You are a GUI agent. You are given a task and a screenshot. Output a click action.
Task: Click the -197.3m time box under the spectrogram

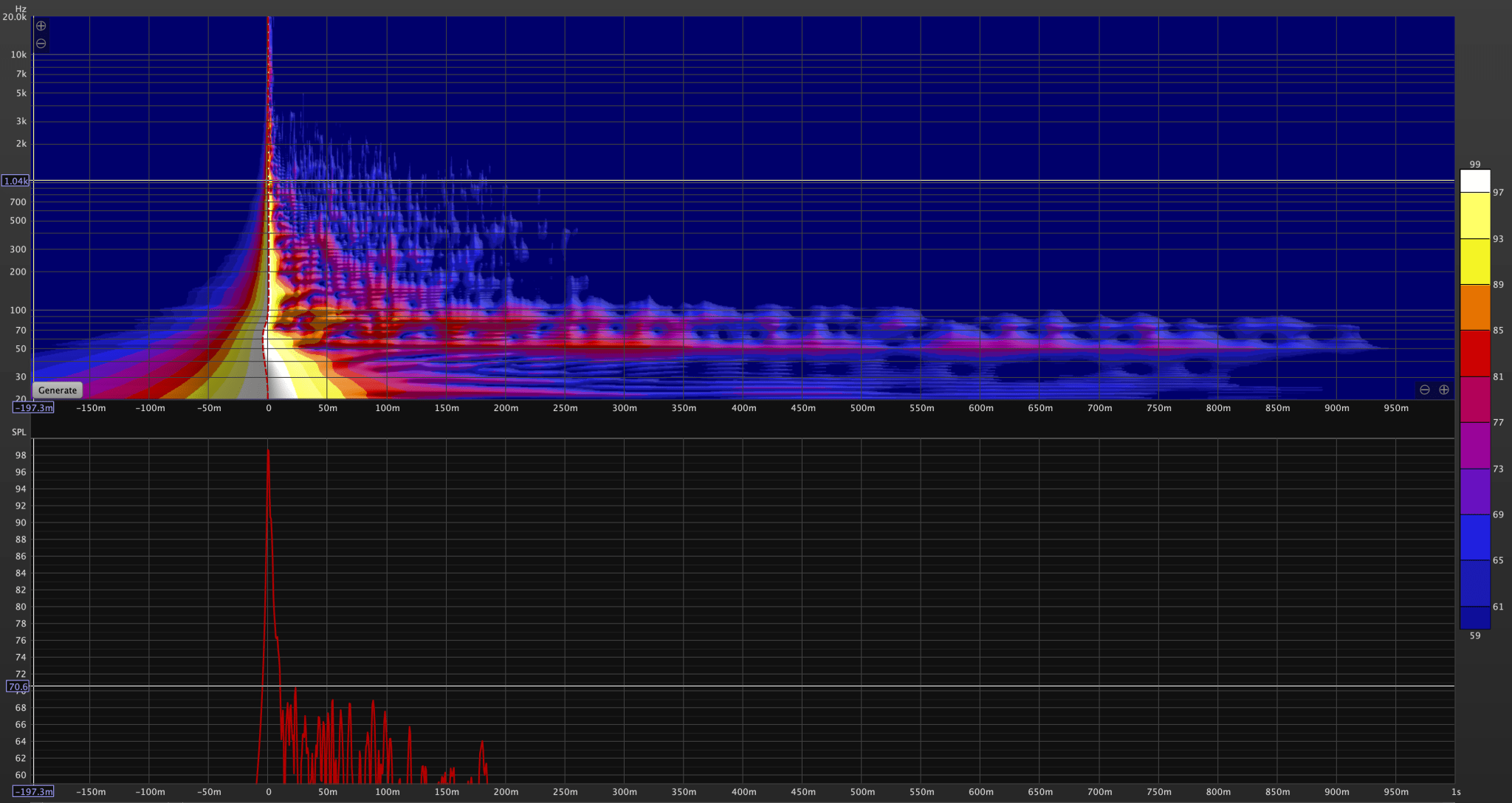pos(34,407)
